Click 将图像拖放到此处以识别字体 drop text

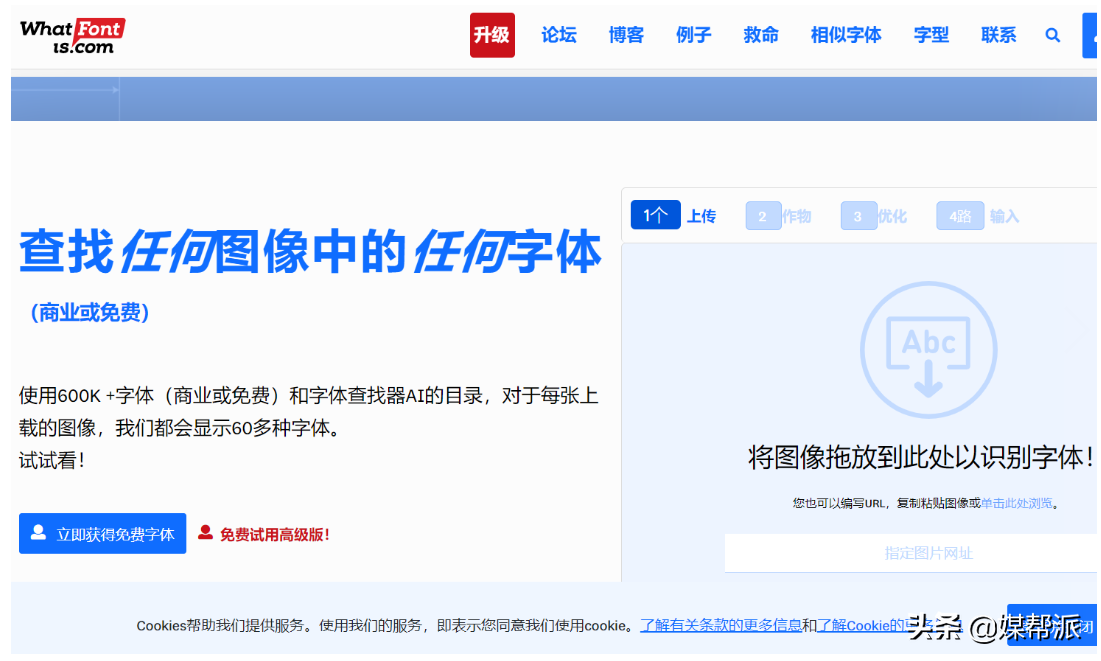(921, 457)
